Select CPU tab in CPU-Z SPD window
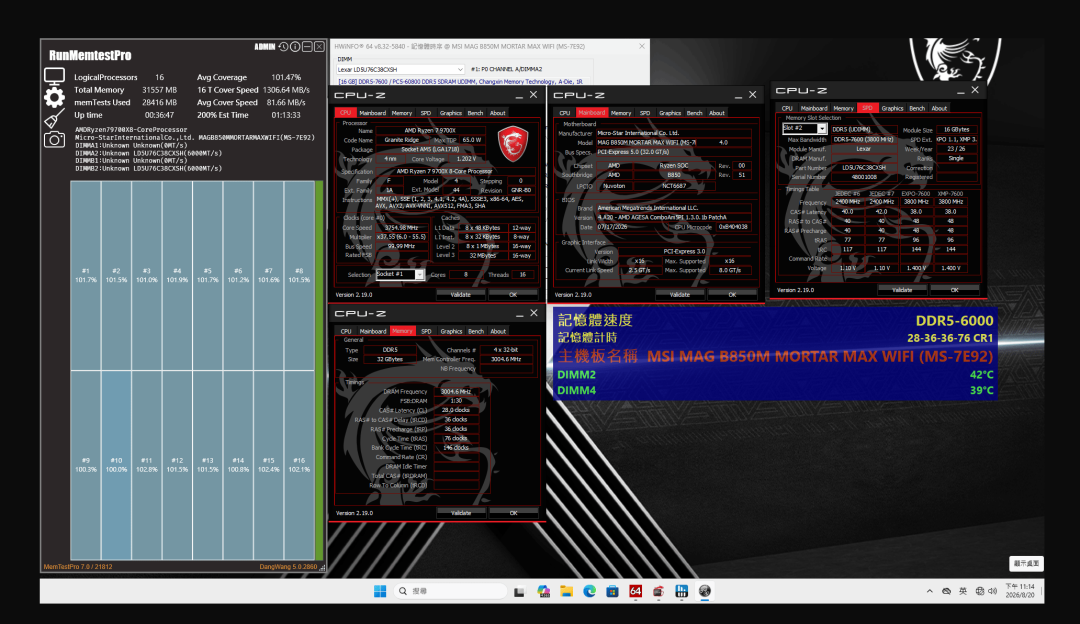 point(787,108)
